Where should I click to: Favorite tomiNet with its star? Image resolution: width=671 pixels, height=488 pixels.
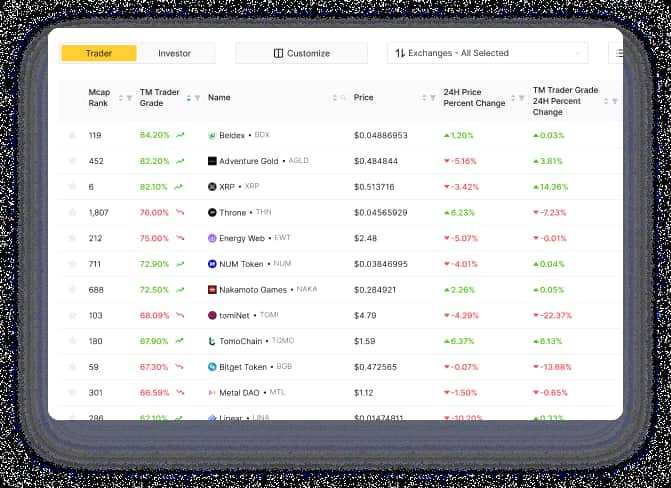[x=72, y=315]
